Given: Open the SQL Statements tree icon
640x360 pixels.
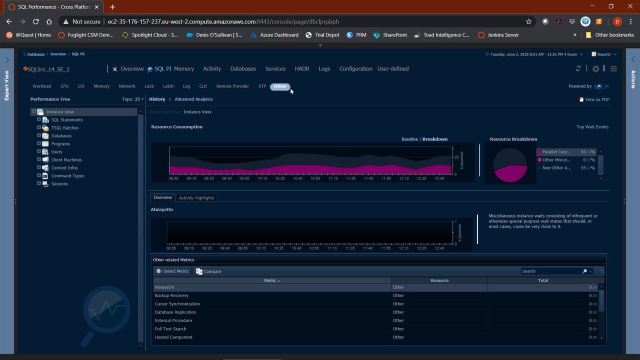Looking at the screenshot, I should click(45, 120).
